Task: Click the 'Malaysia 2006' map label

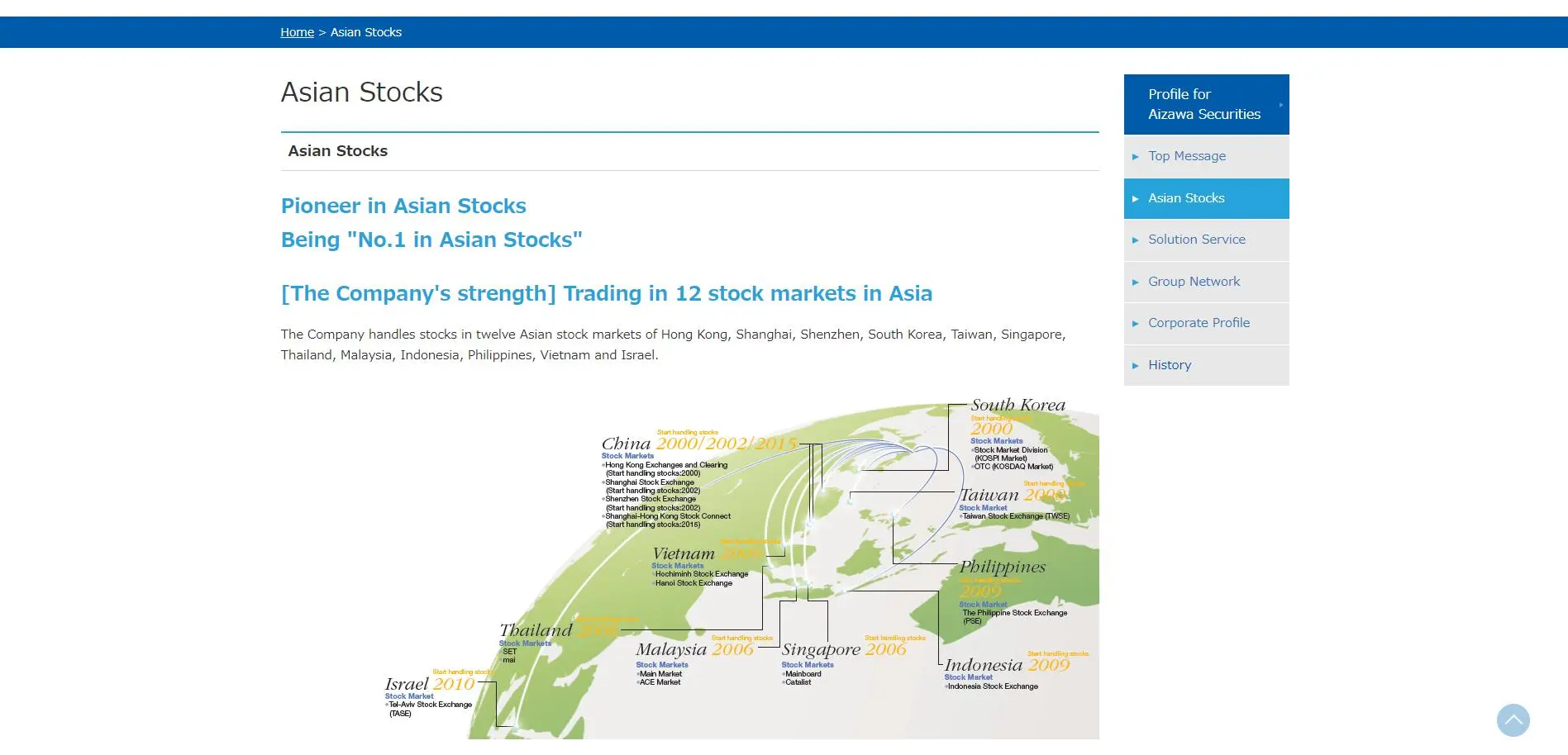Action: (694, 649)
